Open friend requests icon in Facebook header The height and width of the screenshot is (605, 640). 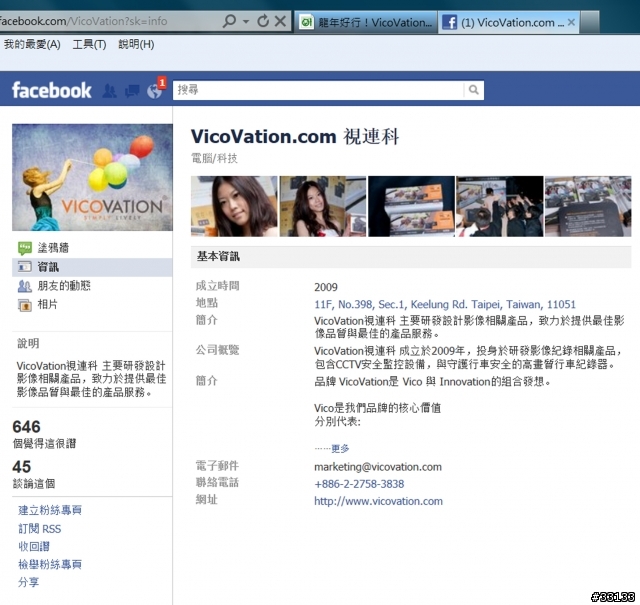click(109, 91)
